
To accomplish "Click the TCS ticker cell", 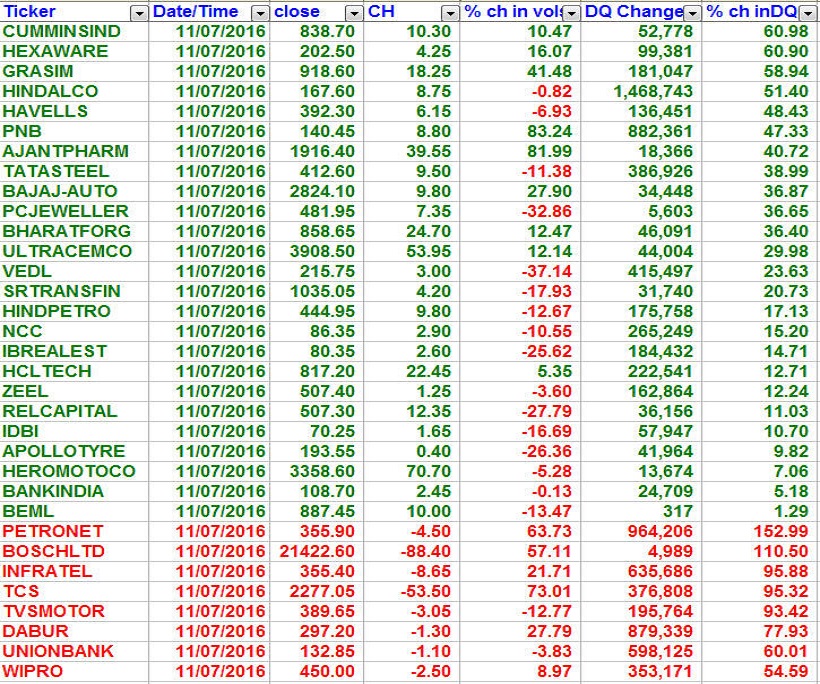I will (x=21, y=591).
